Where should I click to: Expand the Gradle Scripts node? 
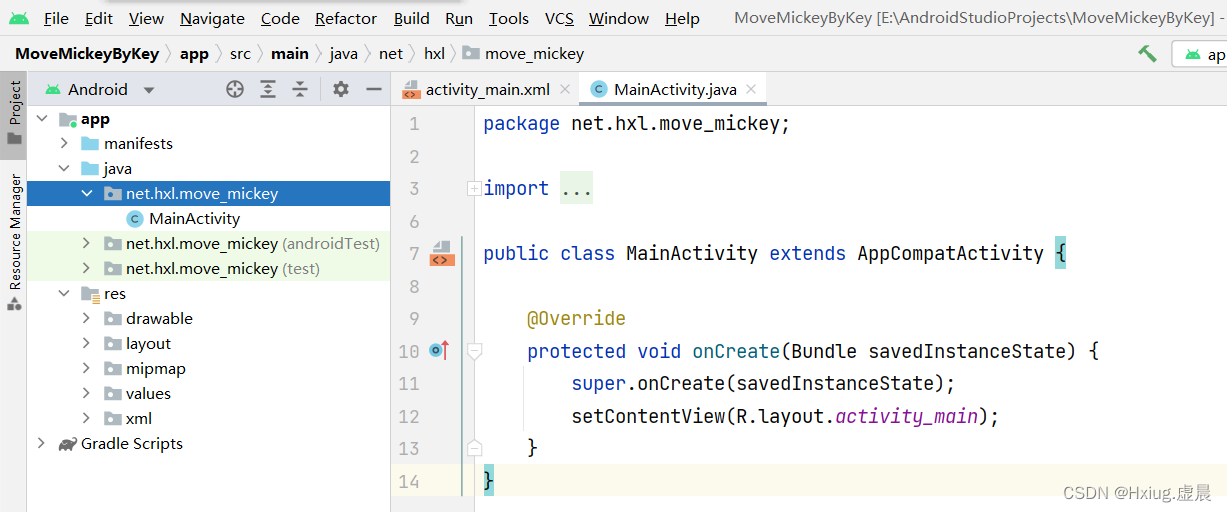(42, 444)
